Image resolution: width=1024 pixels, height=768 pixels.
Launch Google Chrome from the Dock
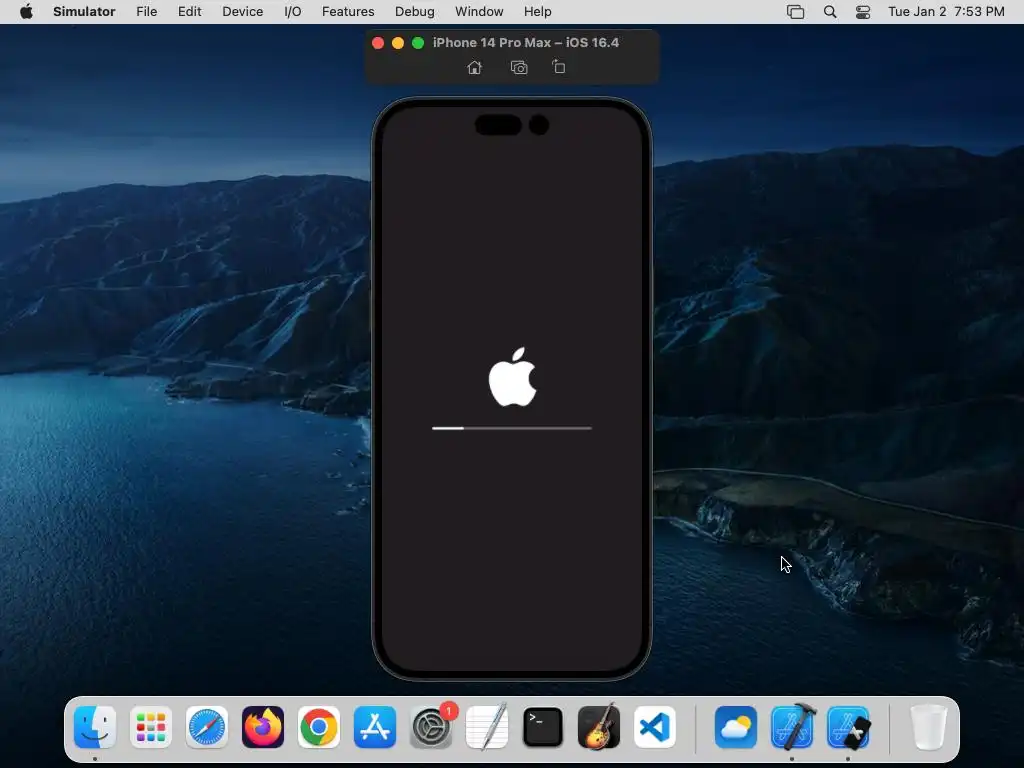click(319, 727)
